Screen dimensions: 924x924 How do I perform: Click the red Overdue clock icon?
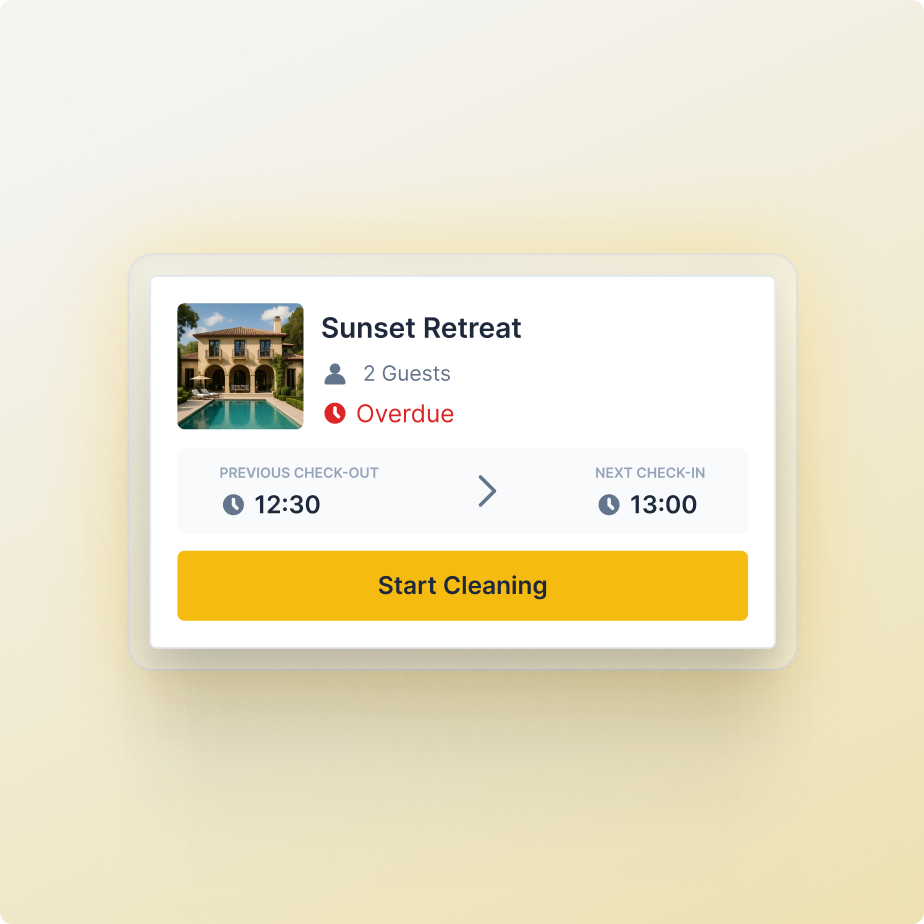(335, 413)
